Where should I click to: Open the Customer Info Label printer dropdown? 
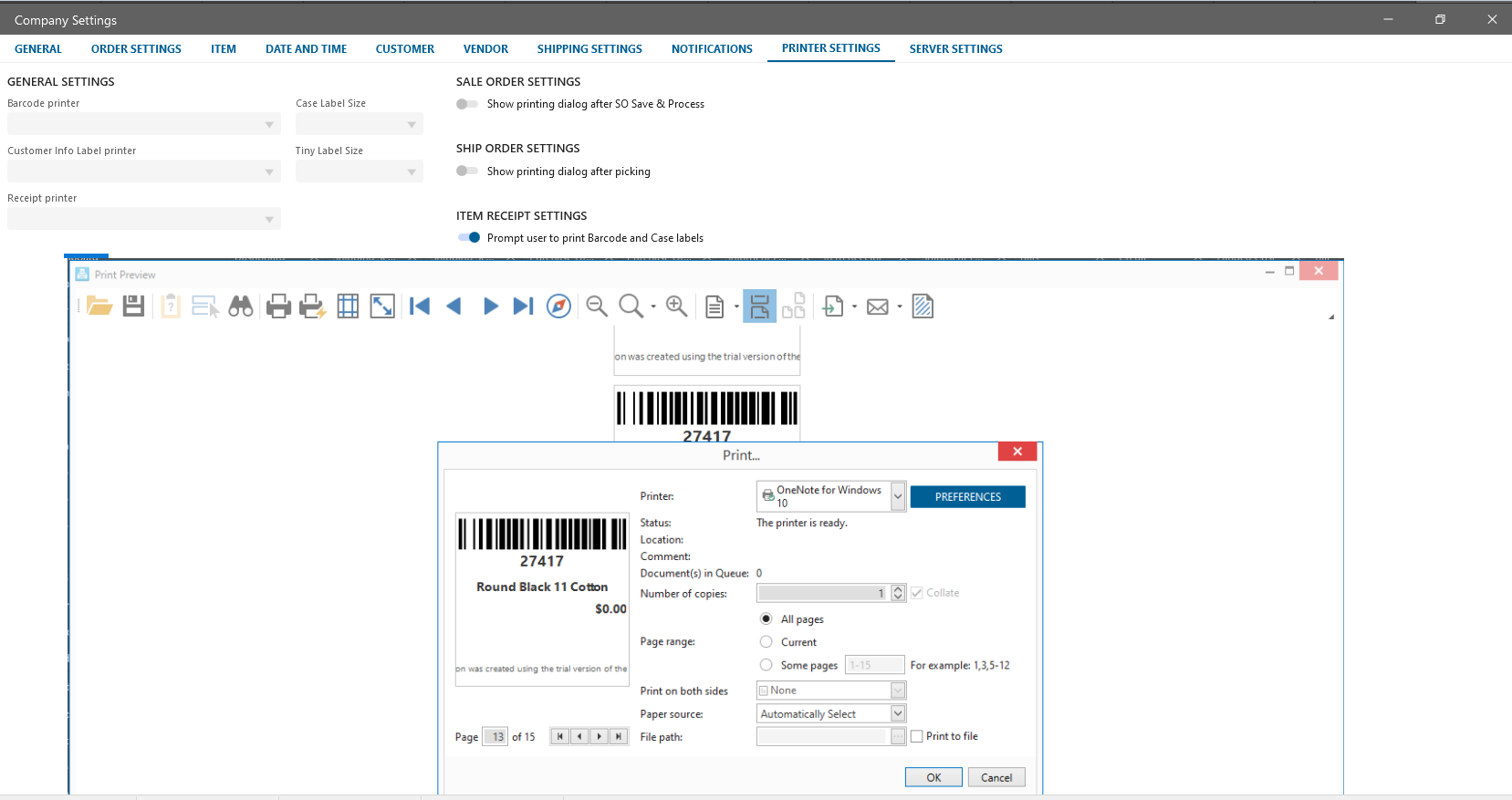(144, 171)
